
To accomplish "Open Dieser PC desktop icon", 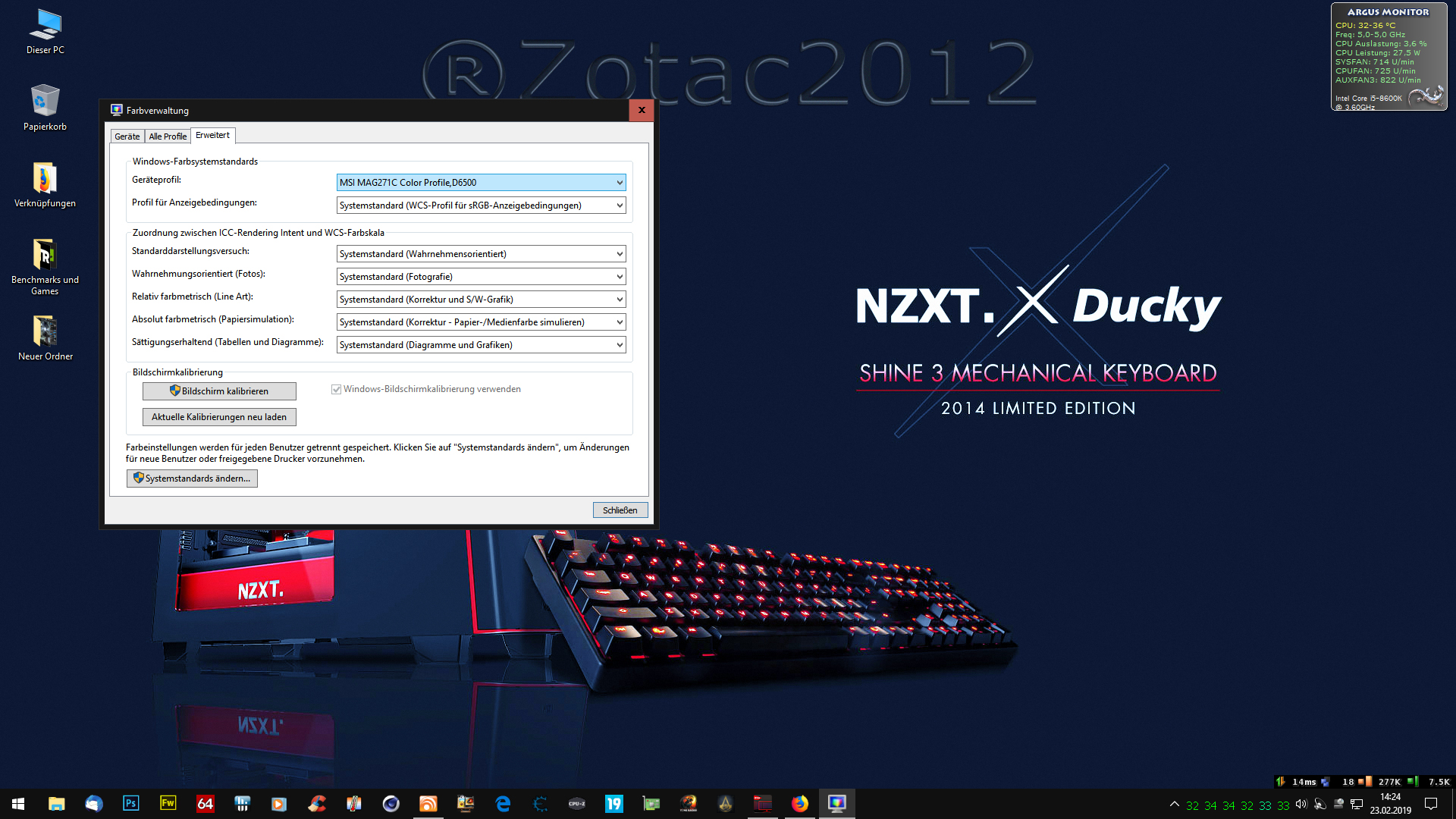I will pos(45,32).
